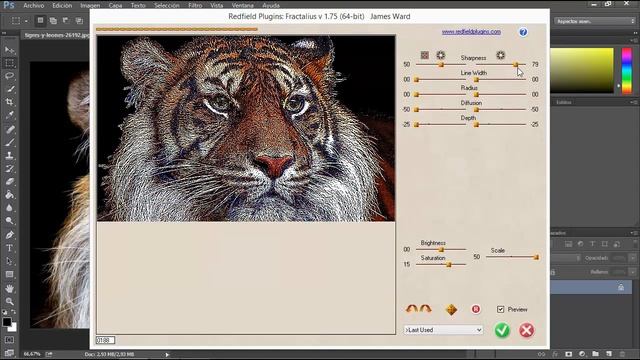Screen dimensions: 640x360
Task: Select the Lasso tool
Action: 9,76
